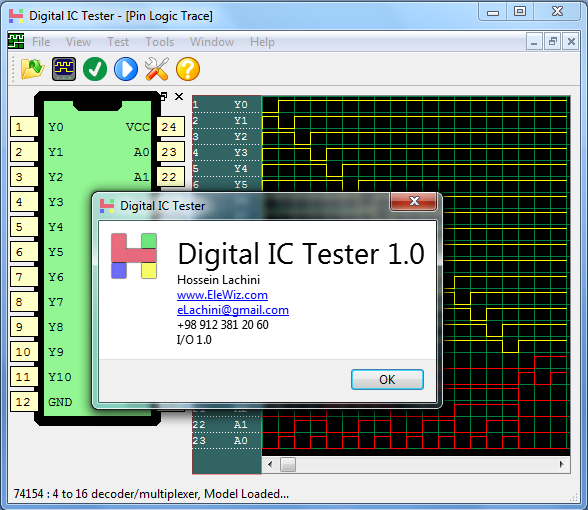Viewport: 588px width, 510px height.
Task: Open the Window menu
Action: pyautogui.click(x=212, y=42)
